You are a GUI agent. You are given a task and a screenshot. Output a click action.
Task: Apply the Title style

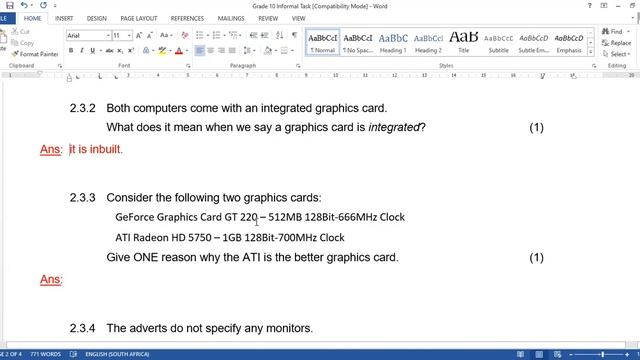pyautogui.click(x=463, y=42)
